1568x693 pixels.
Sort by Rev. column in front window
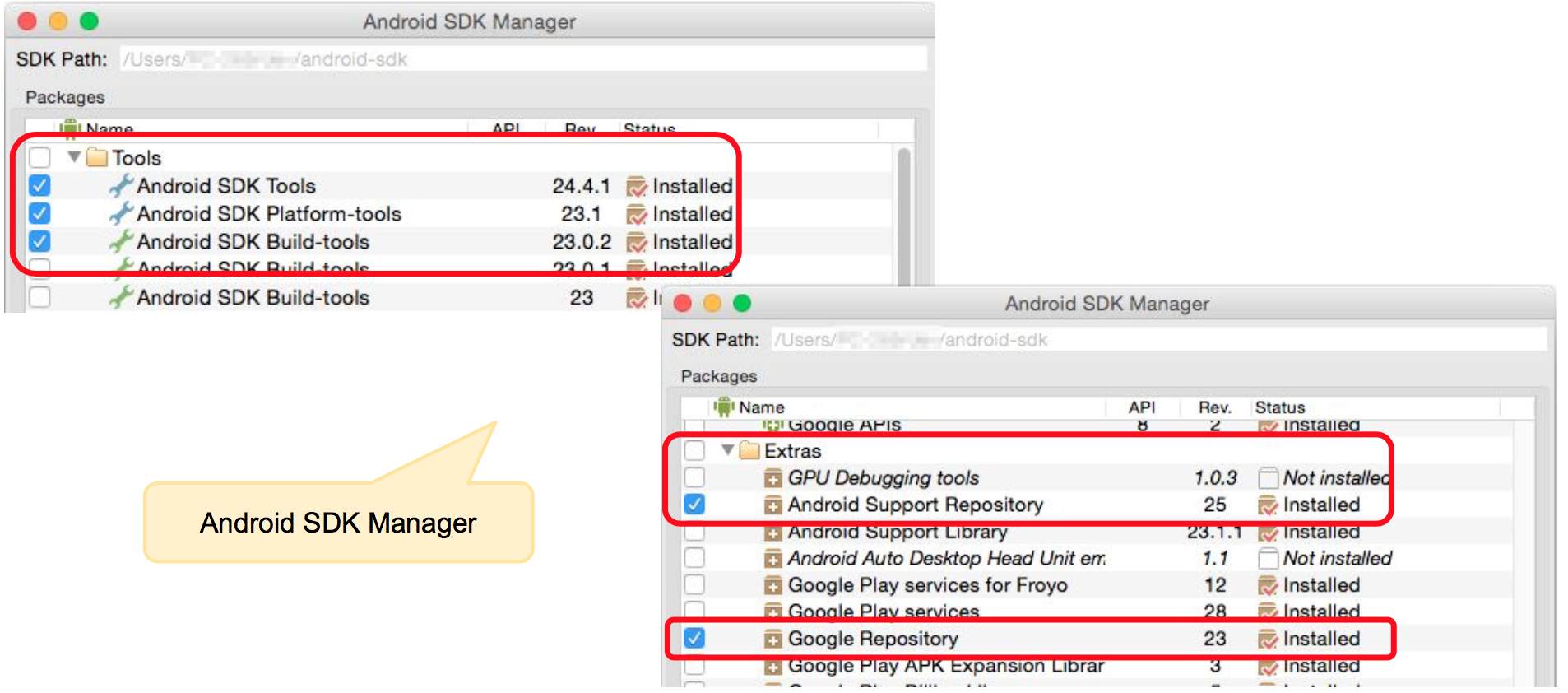pos(1214,407)
